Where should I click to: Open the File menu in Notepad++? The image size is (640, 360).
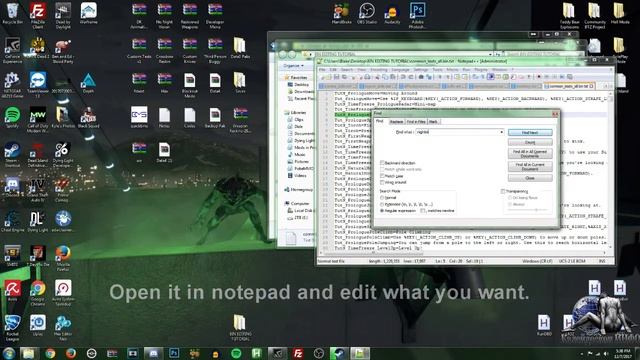pos(322,70)
